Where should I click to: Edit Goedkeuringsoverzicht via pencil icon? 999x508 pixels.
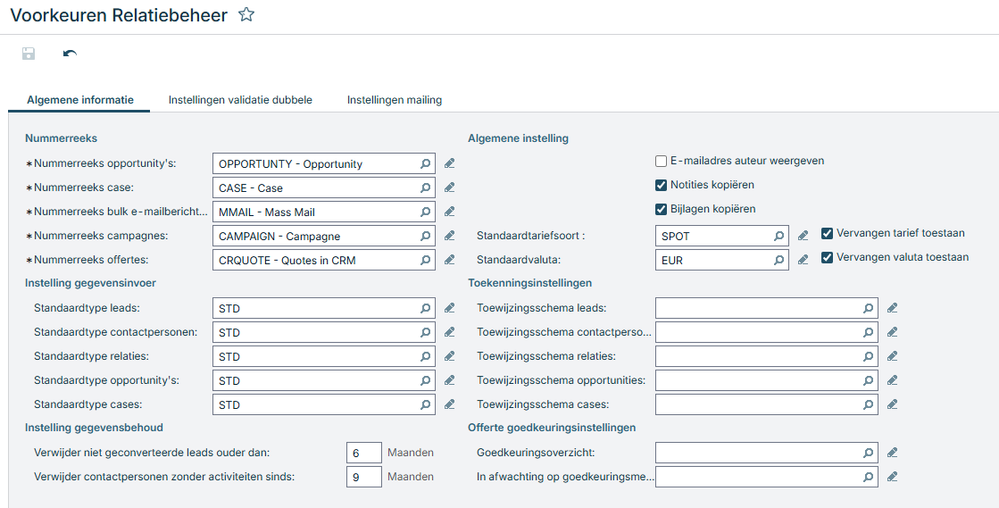click(892, 453)
